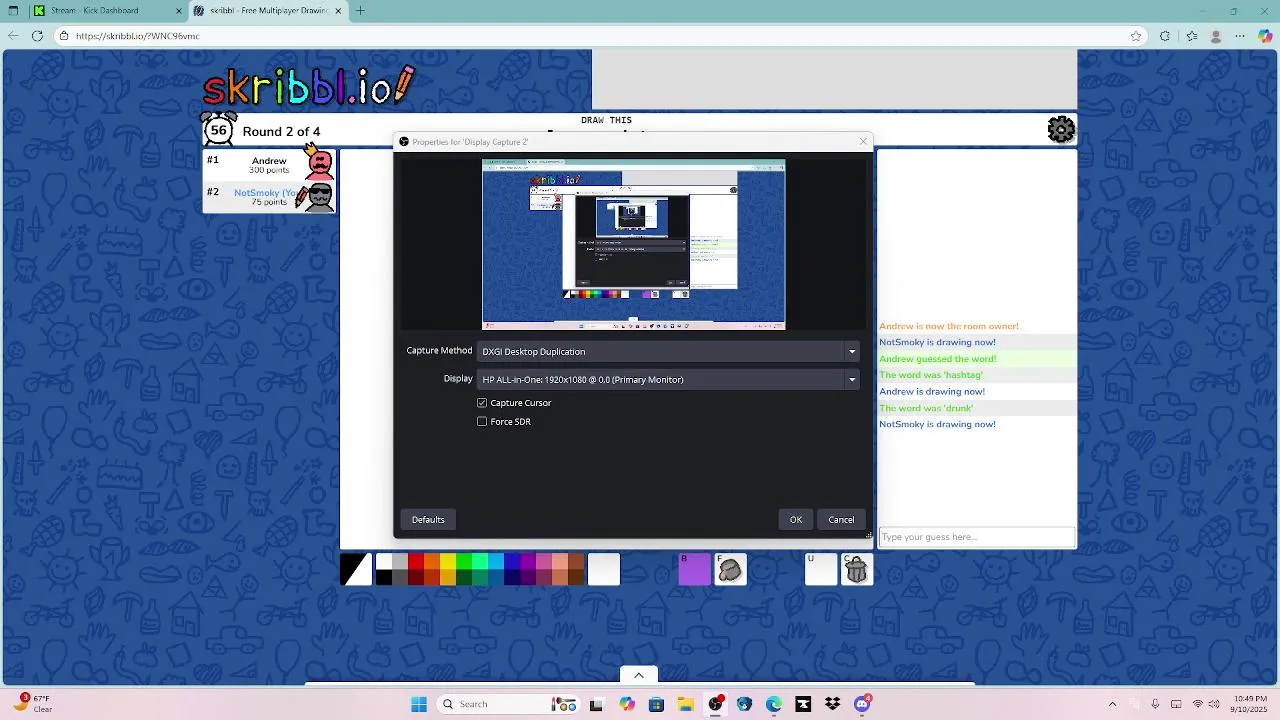Click the Defaults button
This screenshot has width=1280, height=720.
point(428,519)
